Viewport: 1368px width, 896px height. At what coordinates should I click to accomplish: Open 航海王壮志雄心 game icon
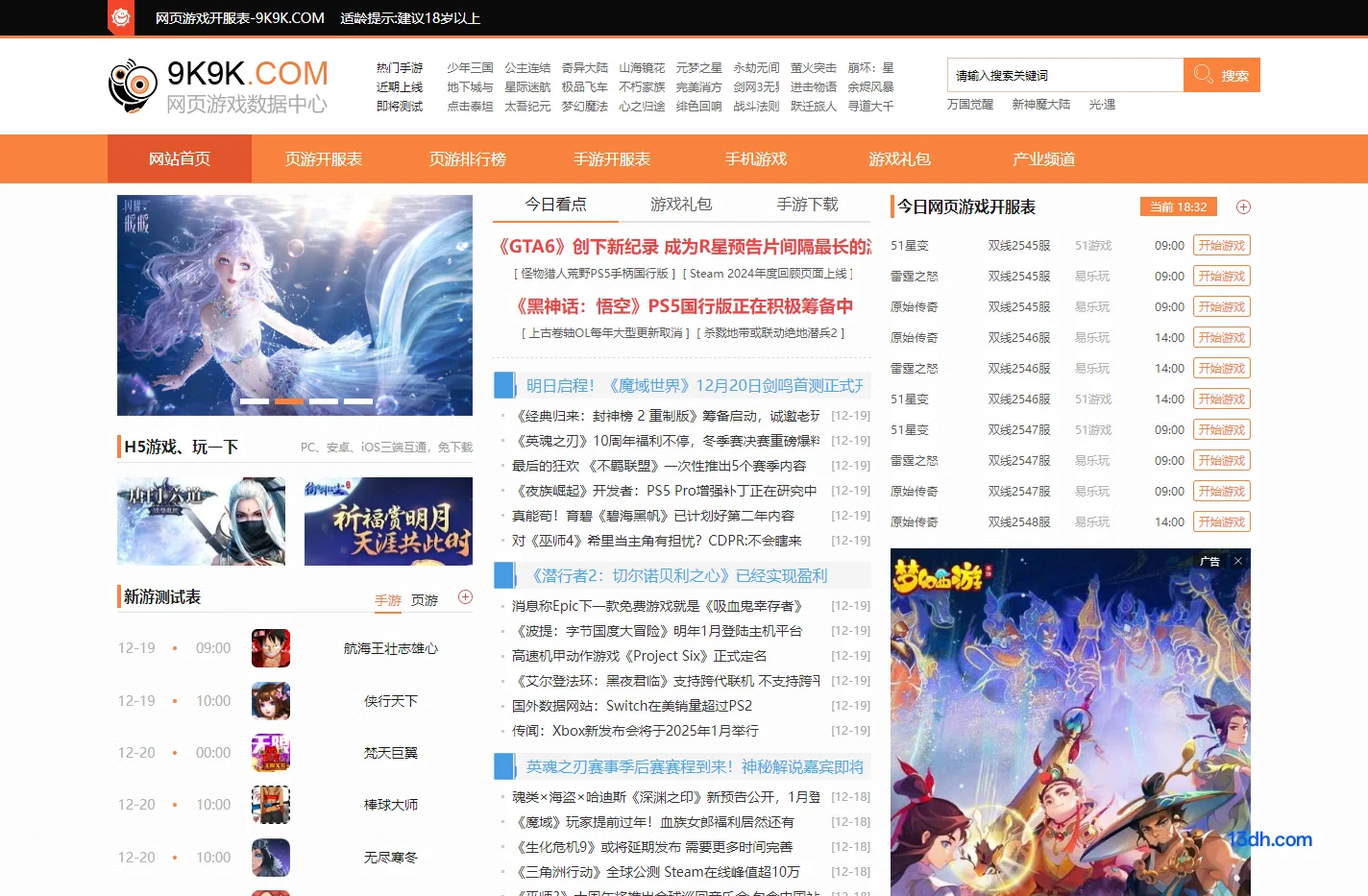271,648
